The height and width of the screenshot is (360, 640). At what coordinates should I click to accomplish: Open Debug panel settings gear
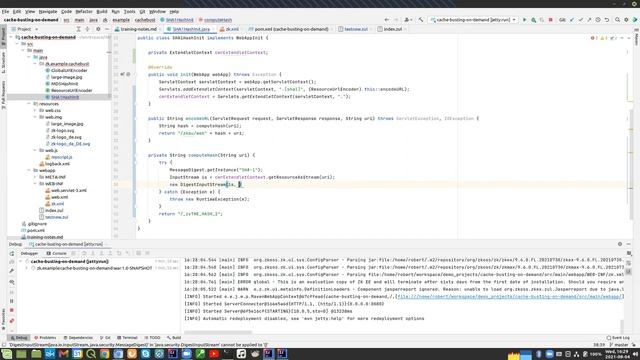620,244
